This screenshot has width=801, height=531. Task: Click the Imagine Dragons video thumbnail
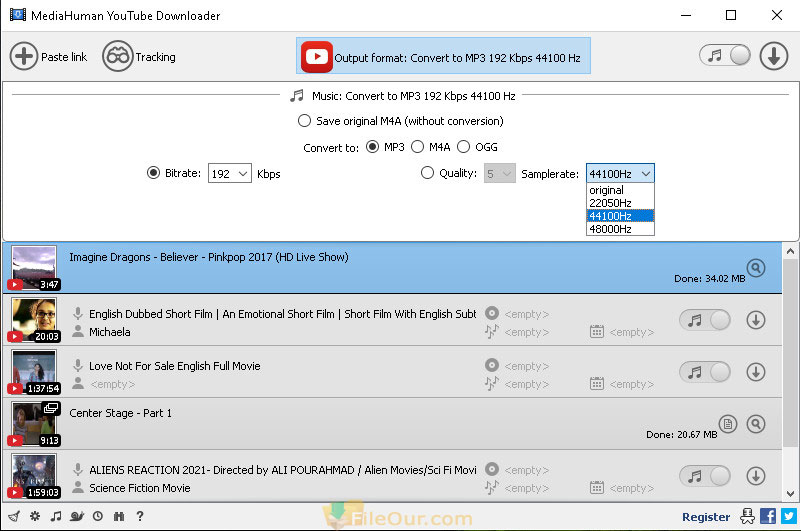[34, 267]
